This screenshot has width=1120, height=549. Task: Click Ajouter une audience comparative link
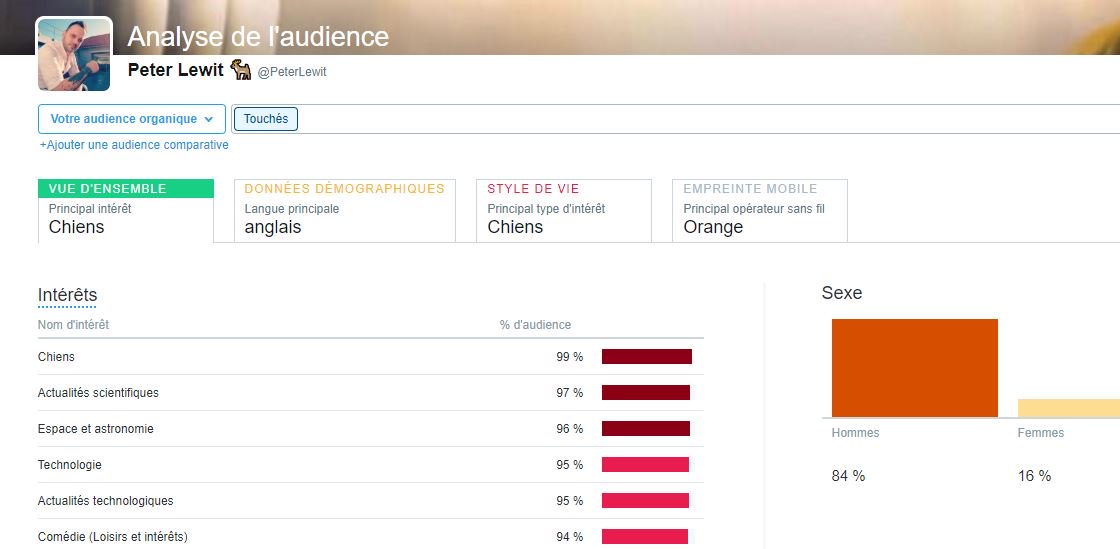pos(134,145)
